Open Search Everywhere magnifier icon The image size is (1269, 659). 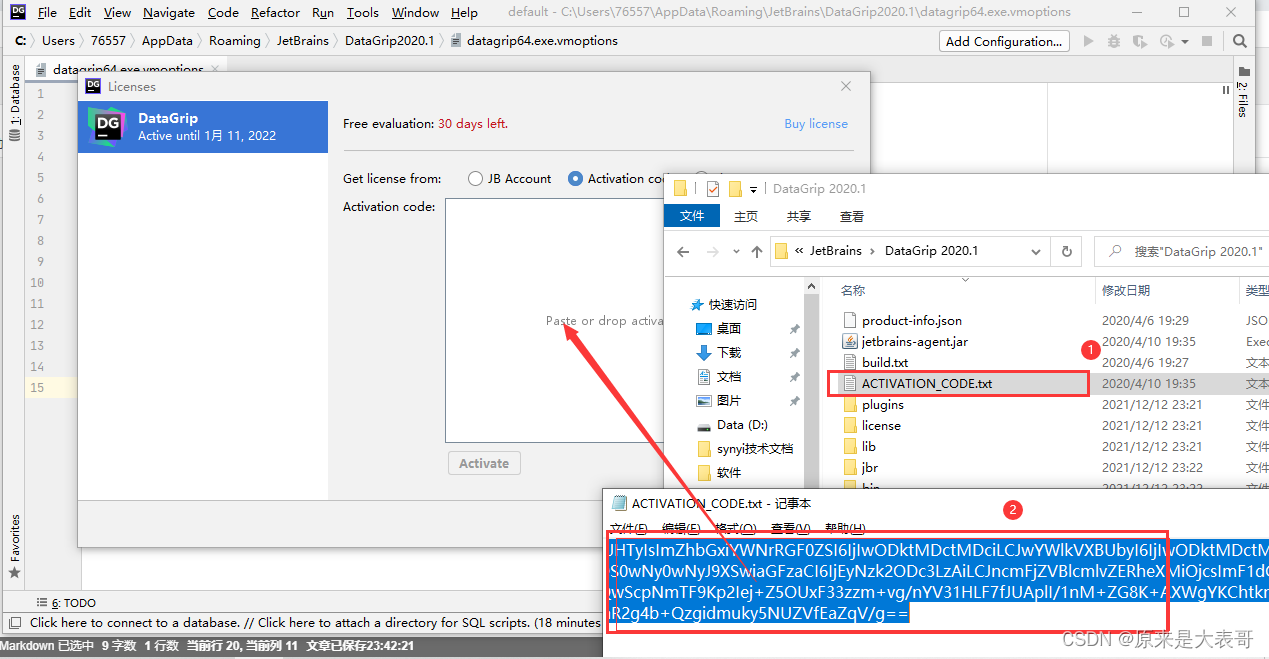(1240, 41)
